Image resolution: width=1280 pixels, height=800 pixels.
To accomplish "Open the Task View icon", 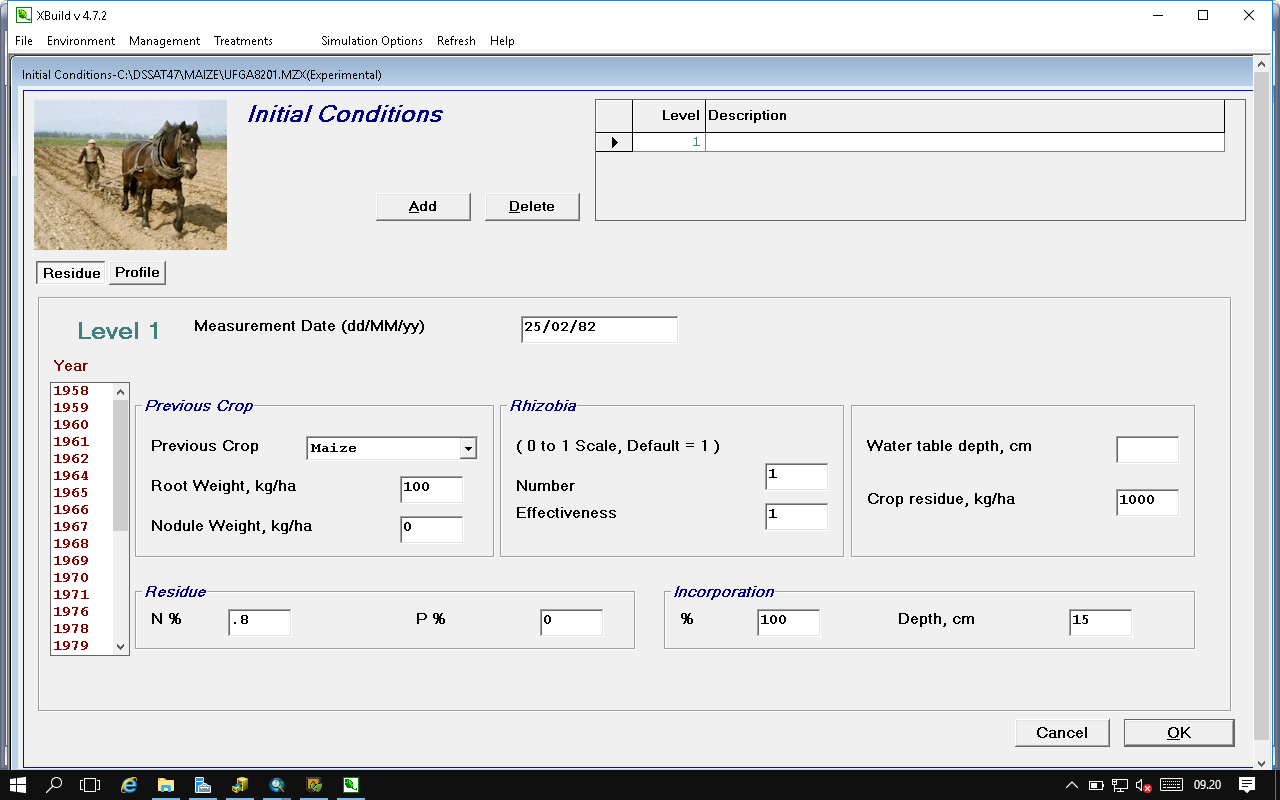I will (x=91, y=785).
